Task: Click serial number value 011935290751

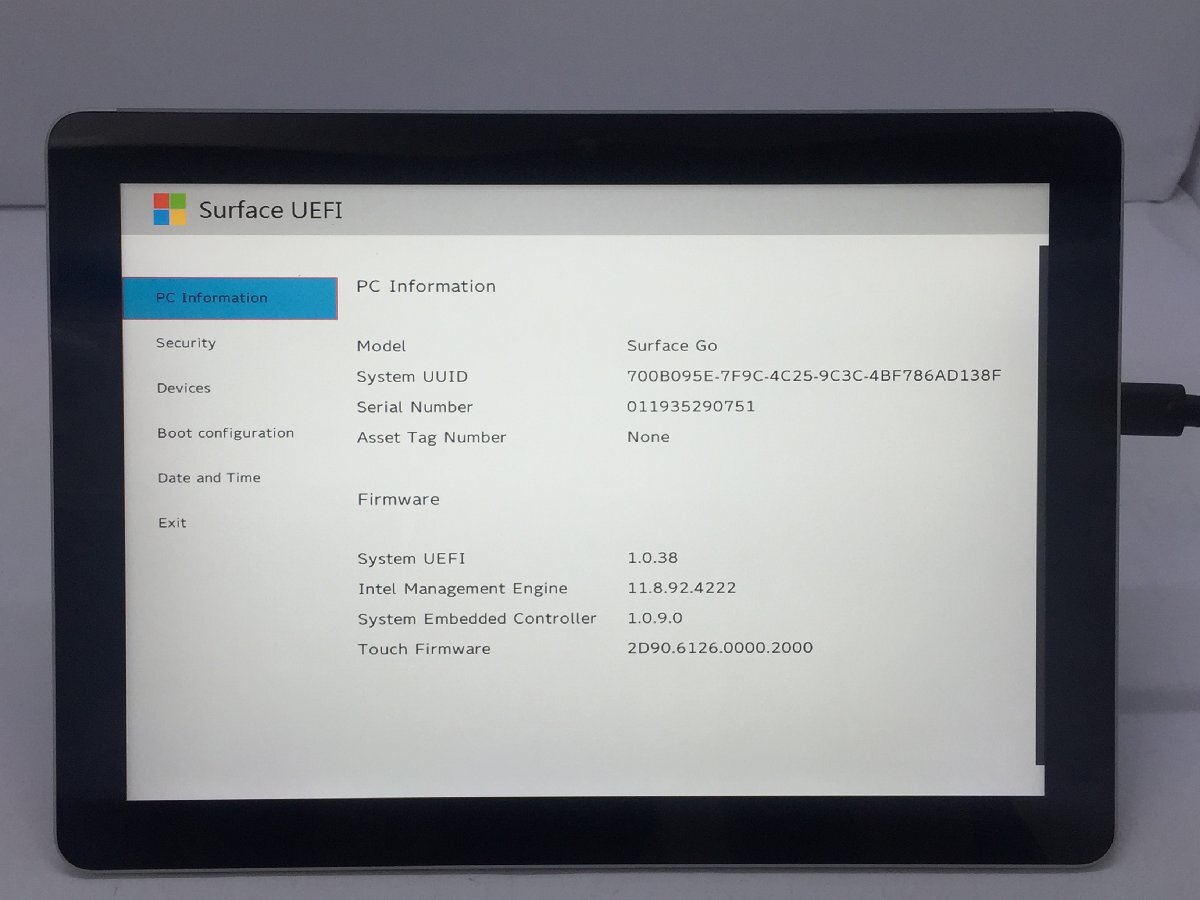Action: coord(691,406)
